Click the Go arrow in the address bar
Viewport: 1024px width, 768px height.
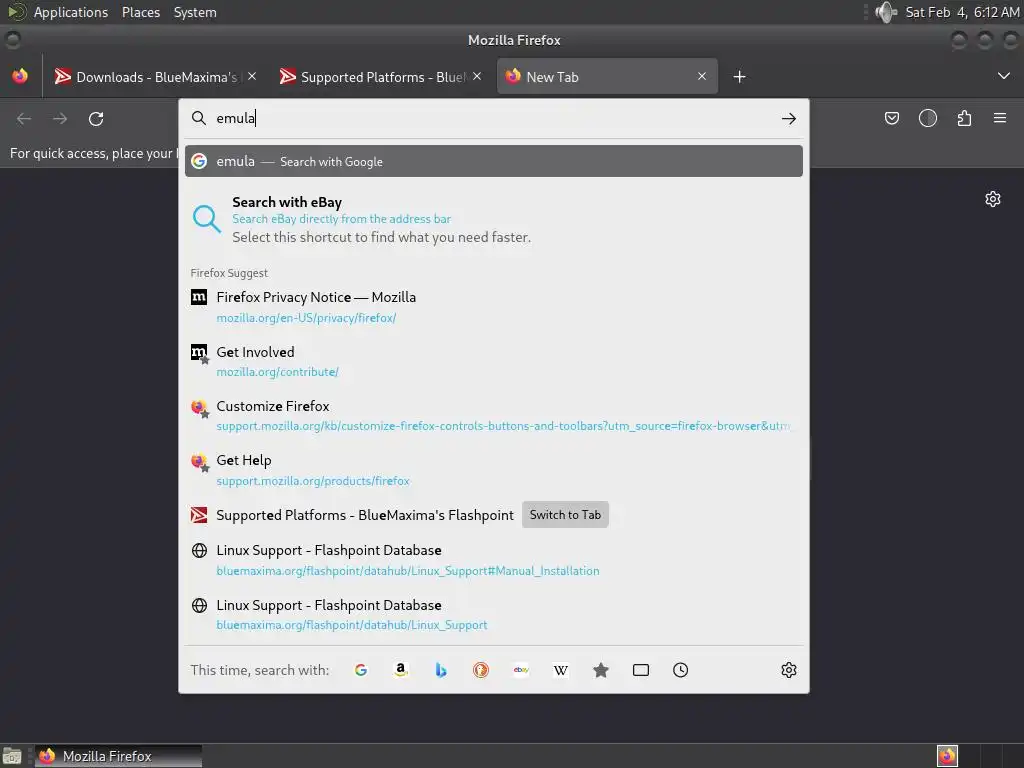(789, 118)
